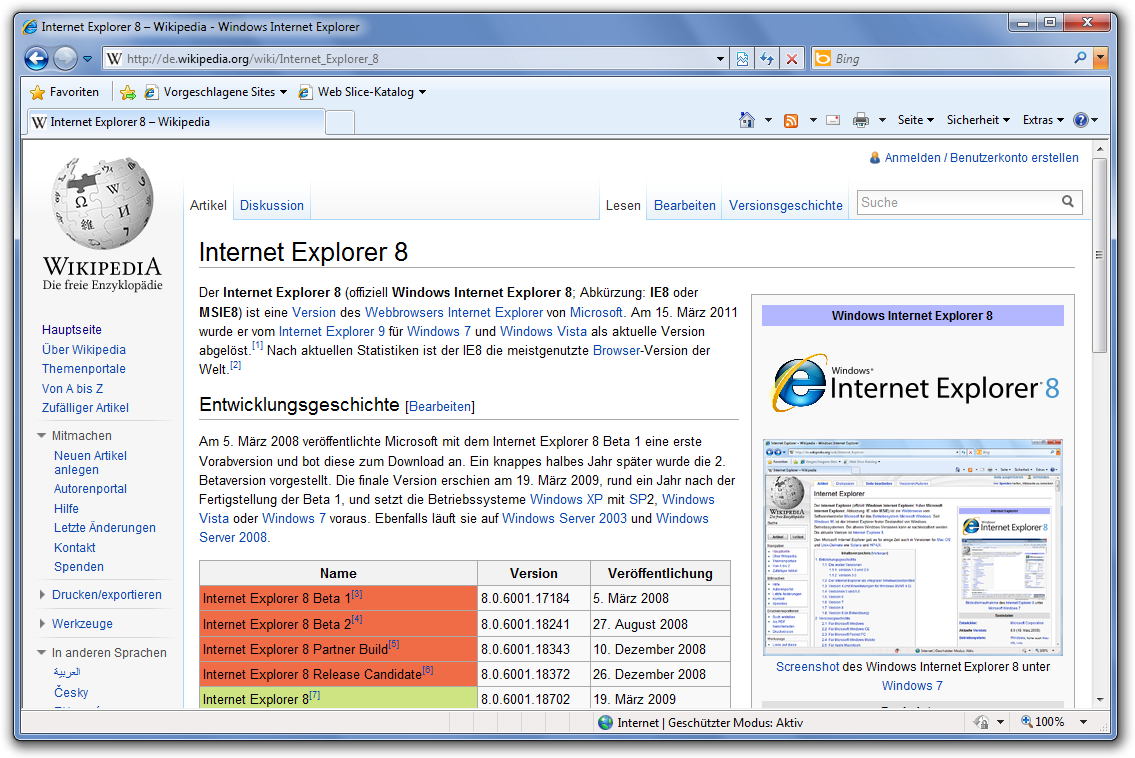Click the Bing search magnifier icon
This screenshot has height=758, width=1135.
(x=1080, y=58)
